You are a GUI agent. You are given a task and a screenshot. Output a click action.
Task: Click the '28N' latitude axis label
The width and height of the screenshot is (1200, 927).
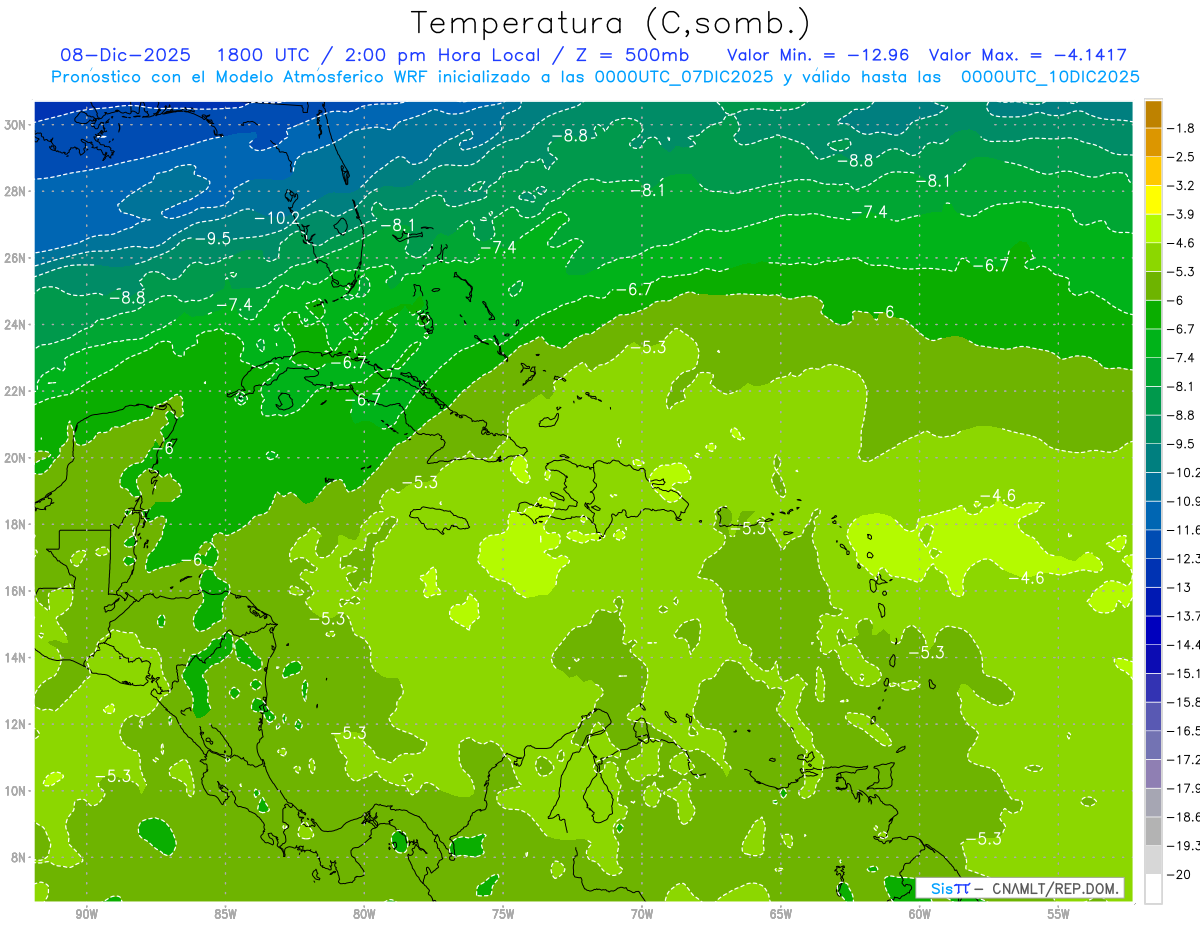pyautogui.click(x=15, y=191)
